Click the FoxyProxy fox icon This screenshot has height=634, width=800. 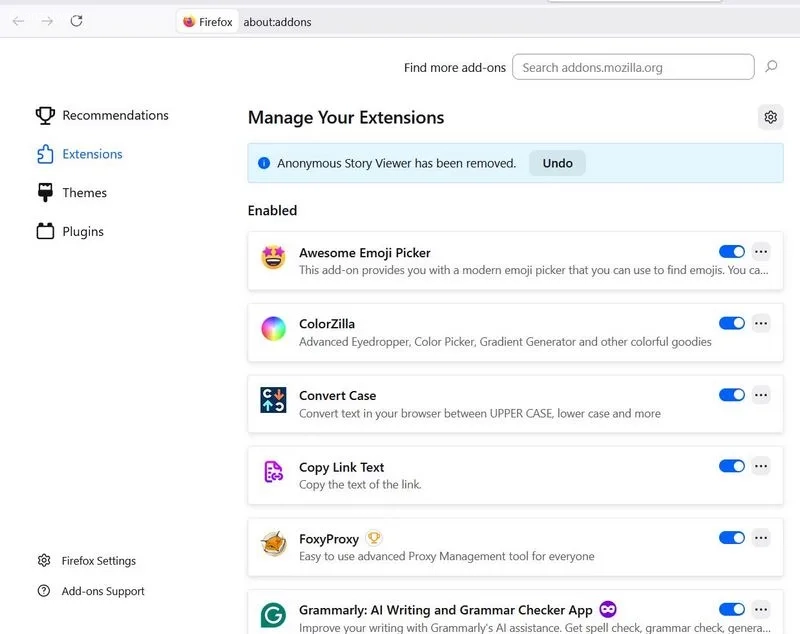click(273, 543)
